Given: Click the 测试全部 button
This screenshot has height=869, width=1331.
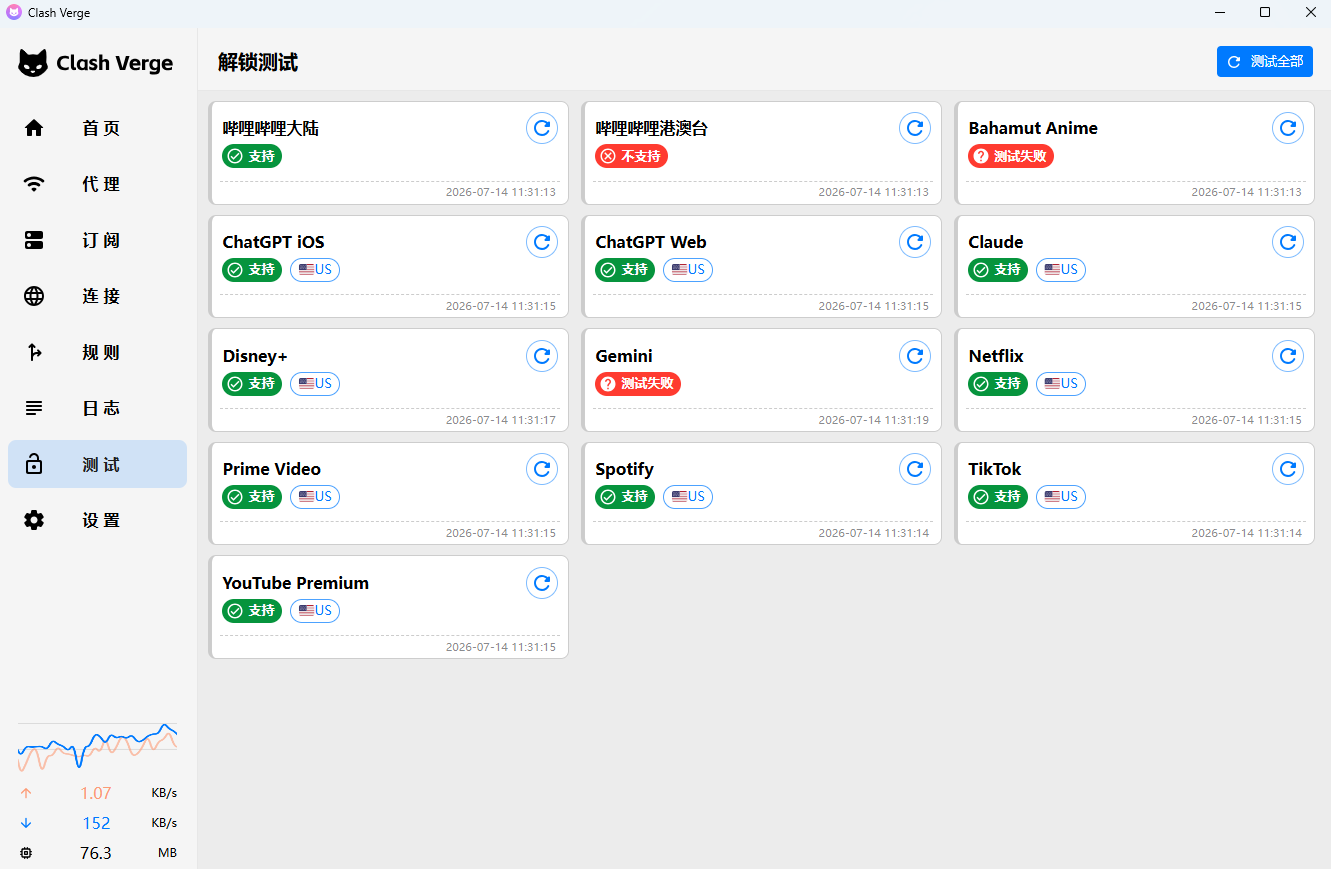Looking at the screenshot, I should click(x=1265, y=61).
